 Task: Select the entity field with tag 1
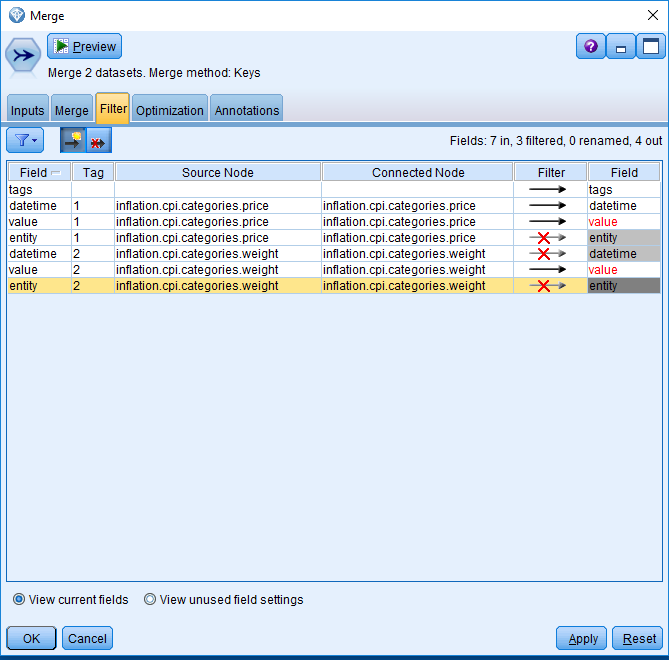[x=39, y=238]
